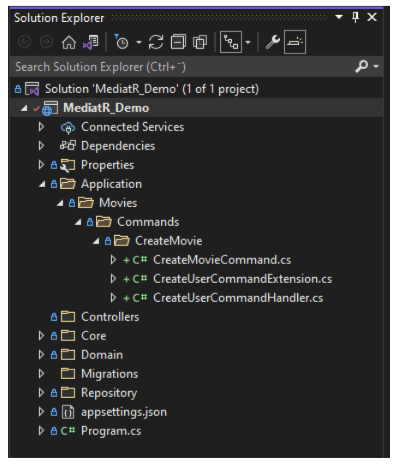Go to Home view in Solution Explorer
The width and height of the screenshot is (400, 466).
click(x=69, y=42)
